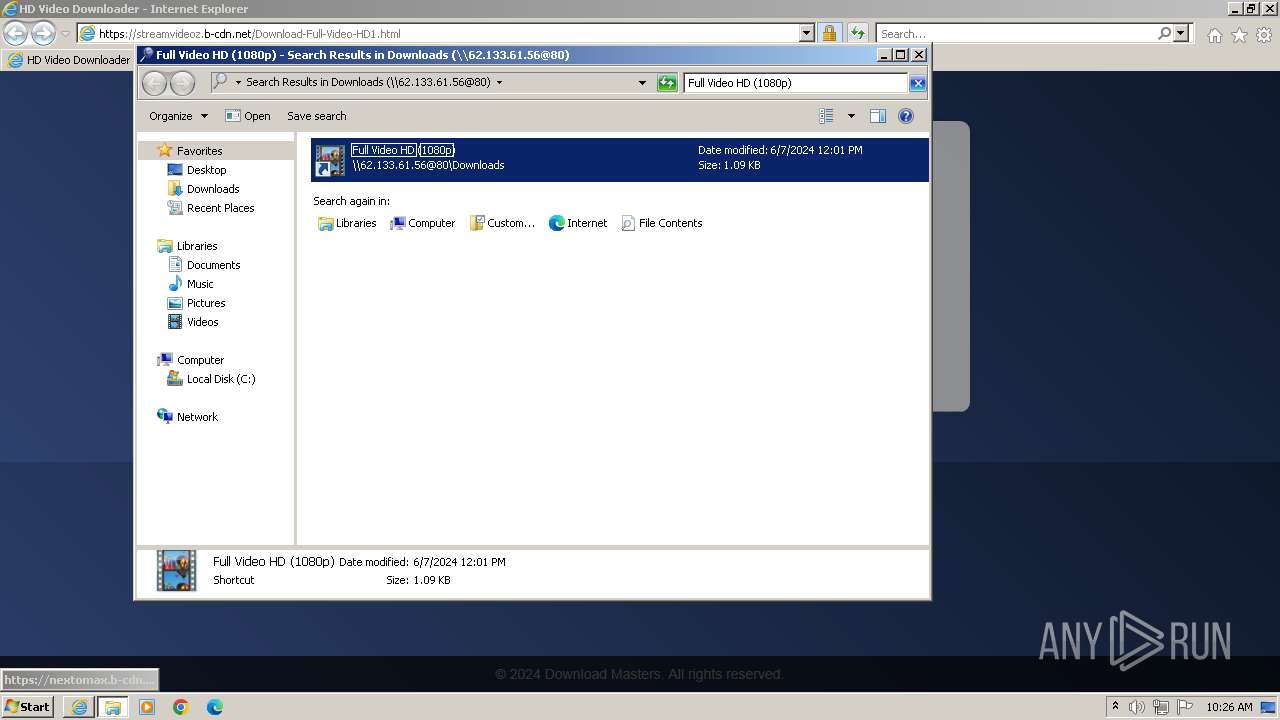1280x720 pixels.
Task: Open the IE address bar dropdown
Action: (807, 33)
